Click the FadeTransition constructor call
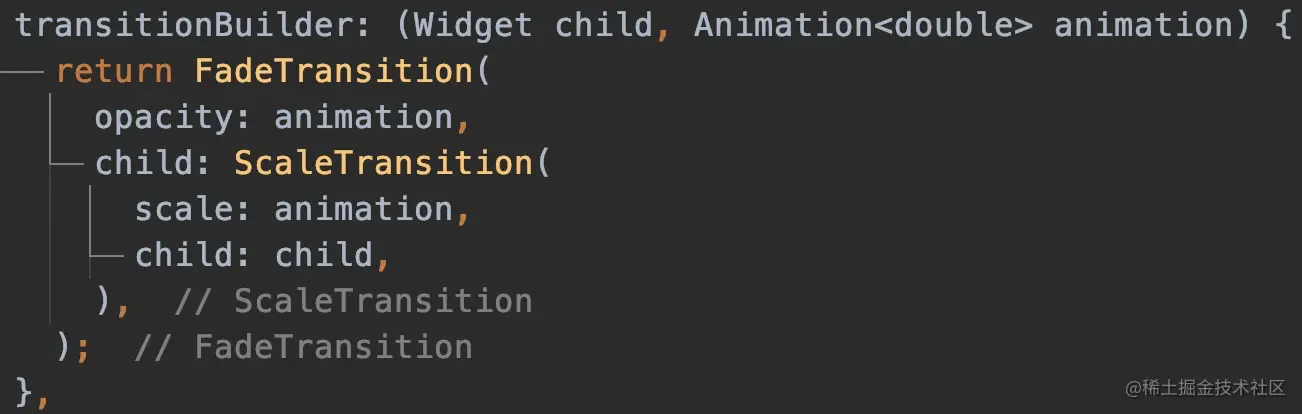The height and width of the screenshot is (414, 1302). (334, 72)
